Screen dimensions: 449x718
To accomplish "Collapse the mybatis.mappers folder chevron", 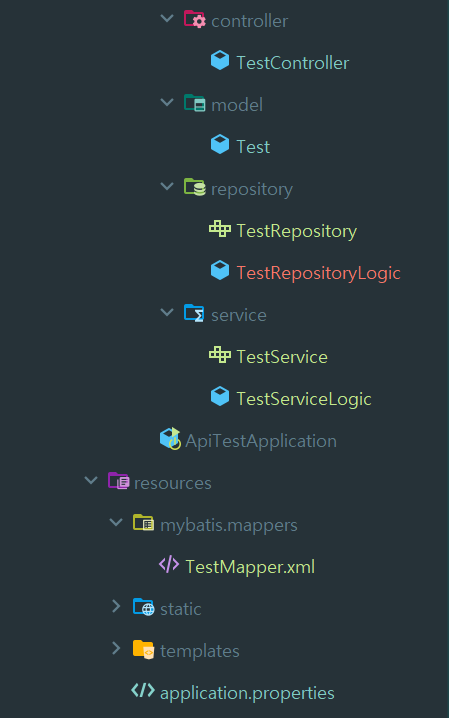I will [x=116, y=522].
